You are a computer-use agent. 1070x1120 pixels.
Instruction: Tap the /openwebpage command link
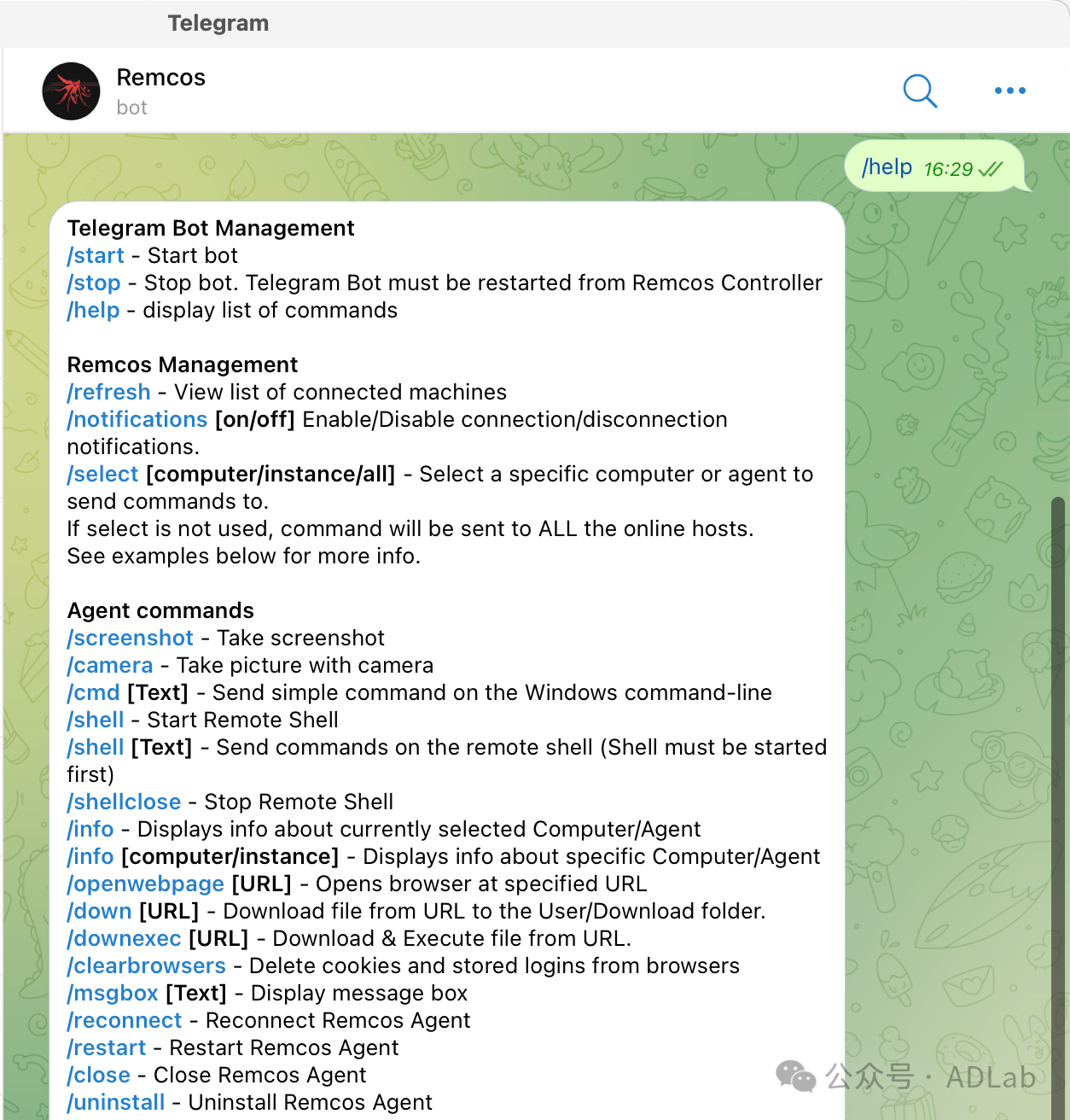pos(146,884)
